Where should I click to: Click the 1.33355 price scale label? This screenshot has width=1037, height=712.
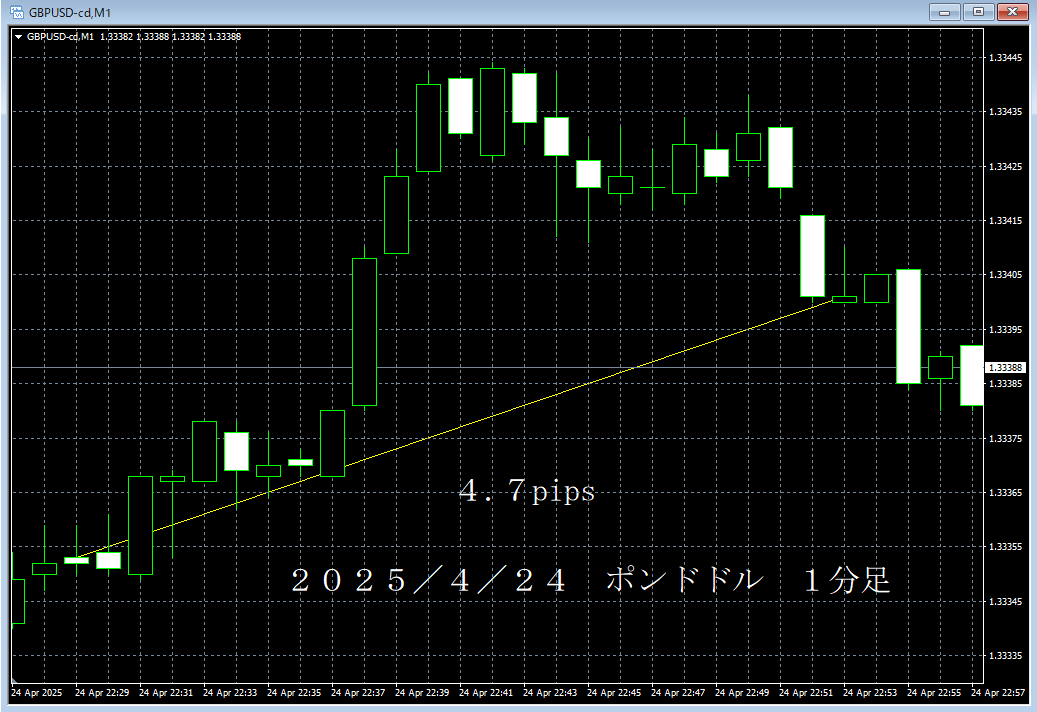[x=1005, y=547]
